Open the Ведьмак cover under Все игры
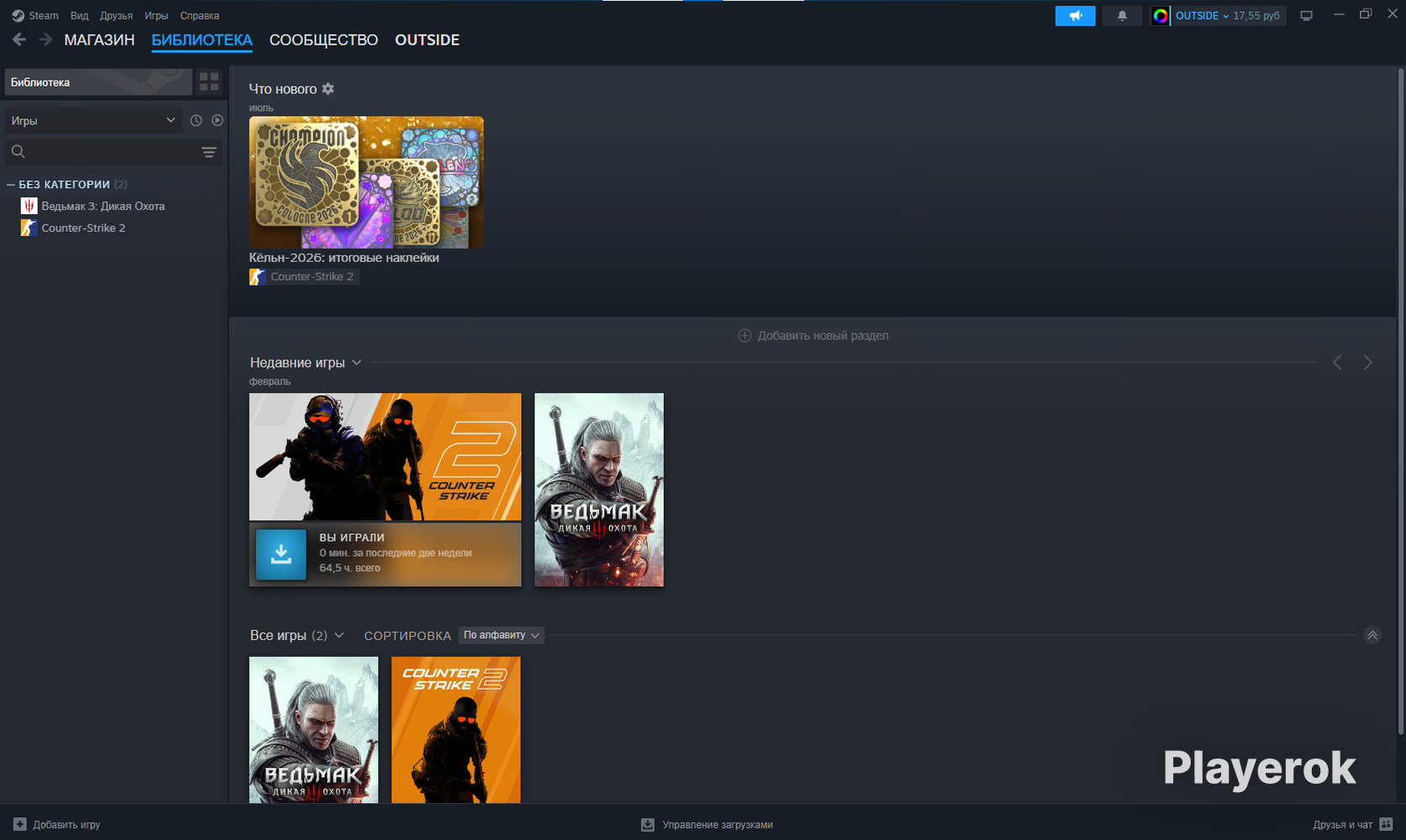 [313, 730]
